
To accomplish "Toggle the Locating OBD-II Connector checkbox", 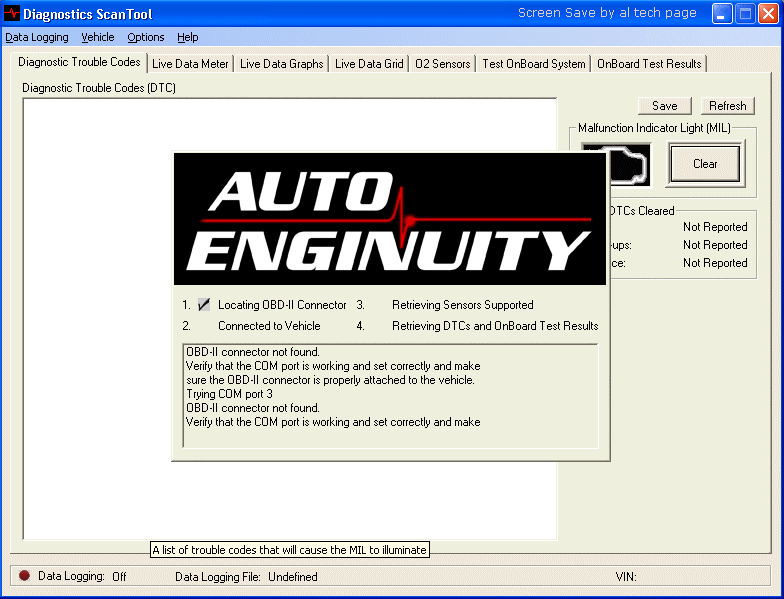I will coord(204,305).
